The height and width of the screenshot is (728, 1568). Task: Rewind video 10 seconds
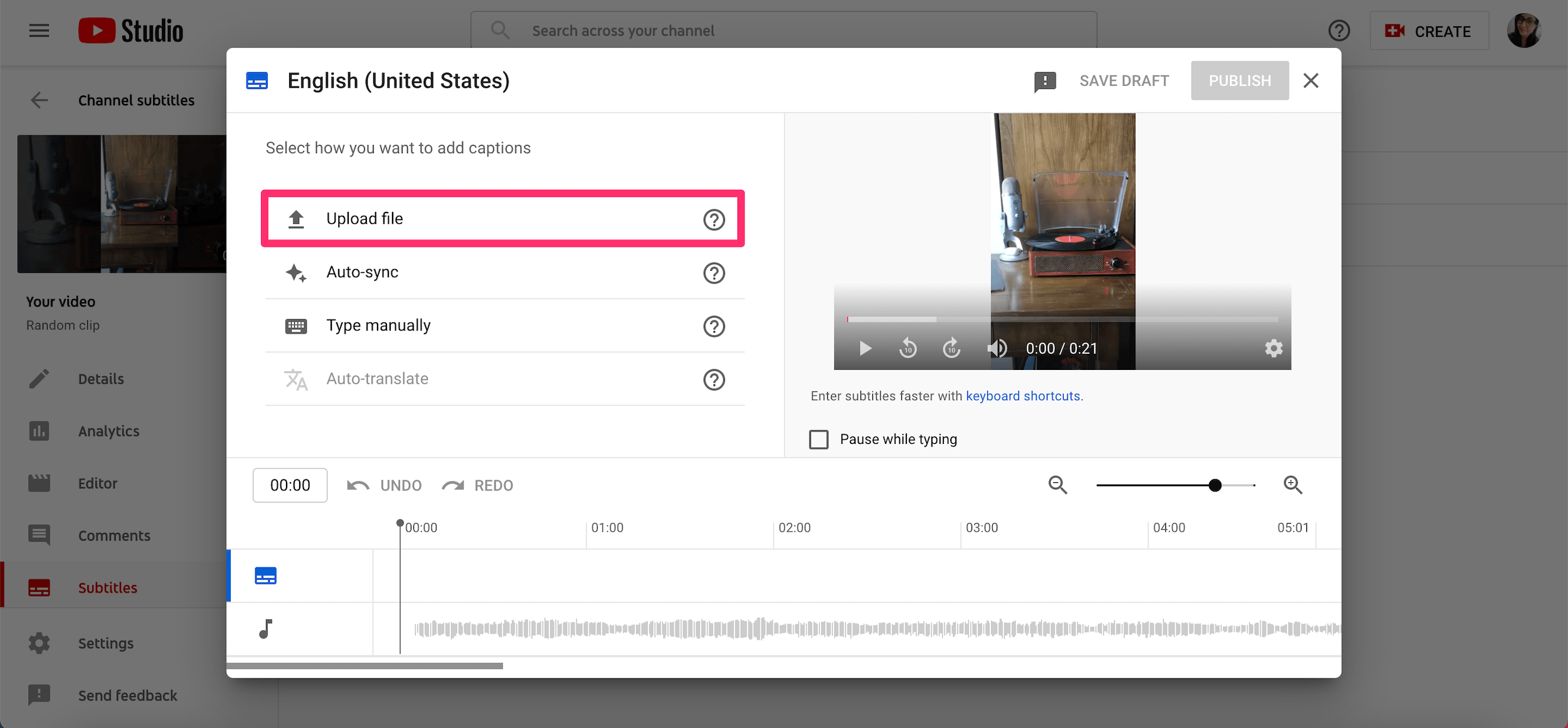coord(908,348)
